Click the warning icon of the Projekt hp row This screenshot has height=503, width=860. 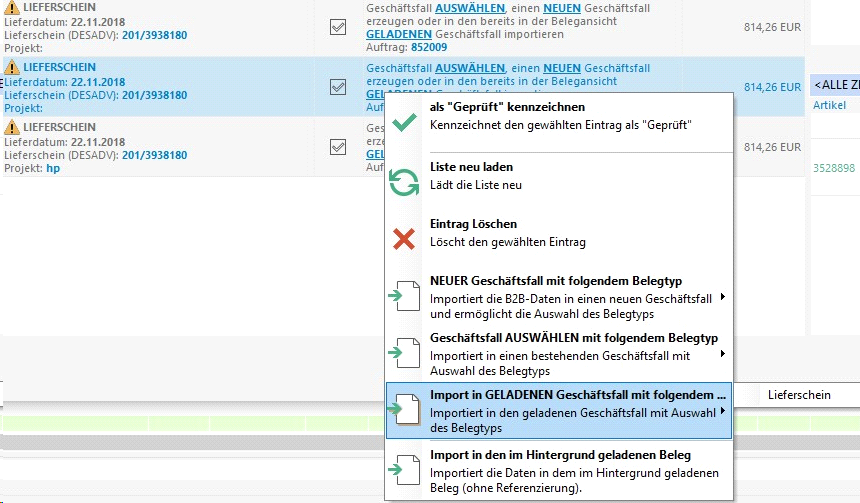pos(12,127)
